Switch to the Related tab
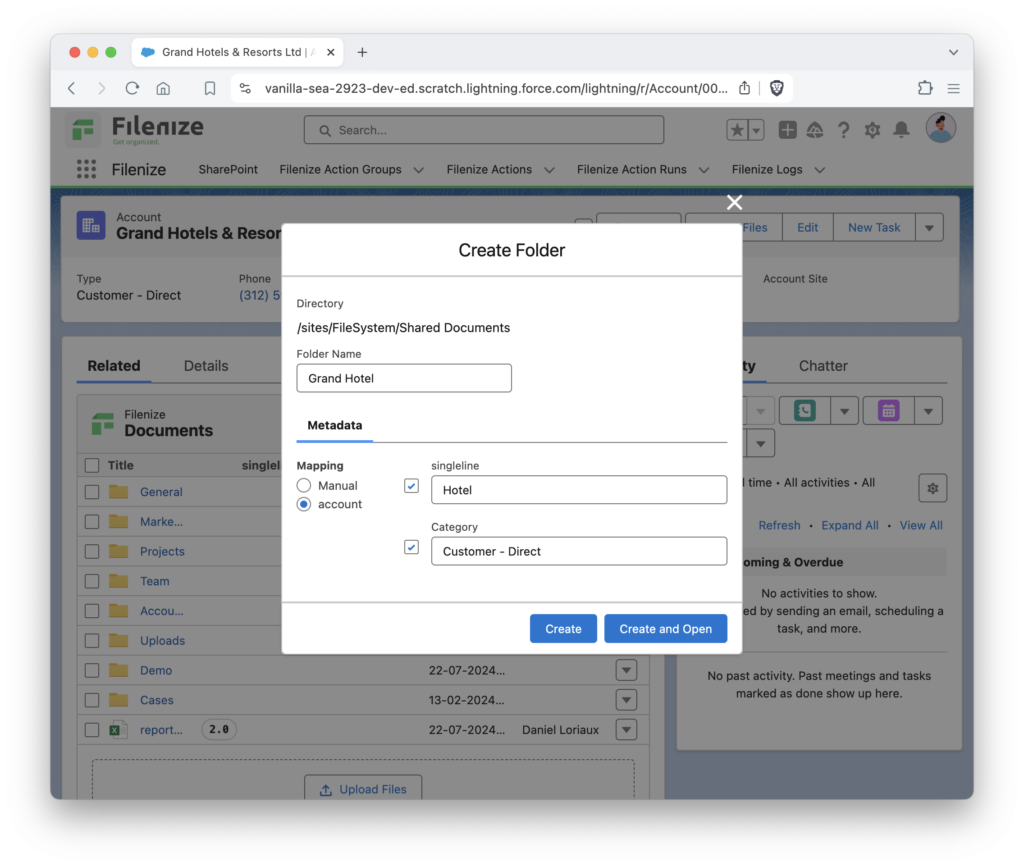The width and height of the screenshot is (1024, 866). point(114,366)
